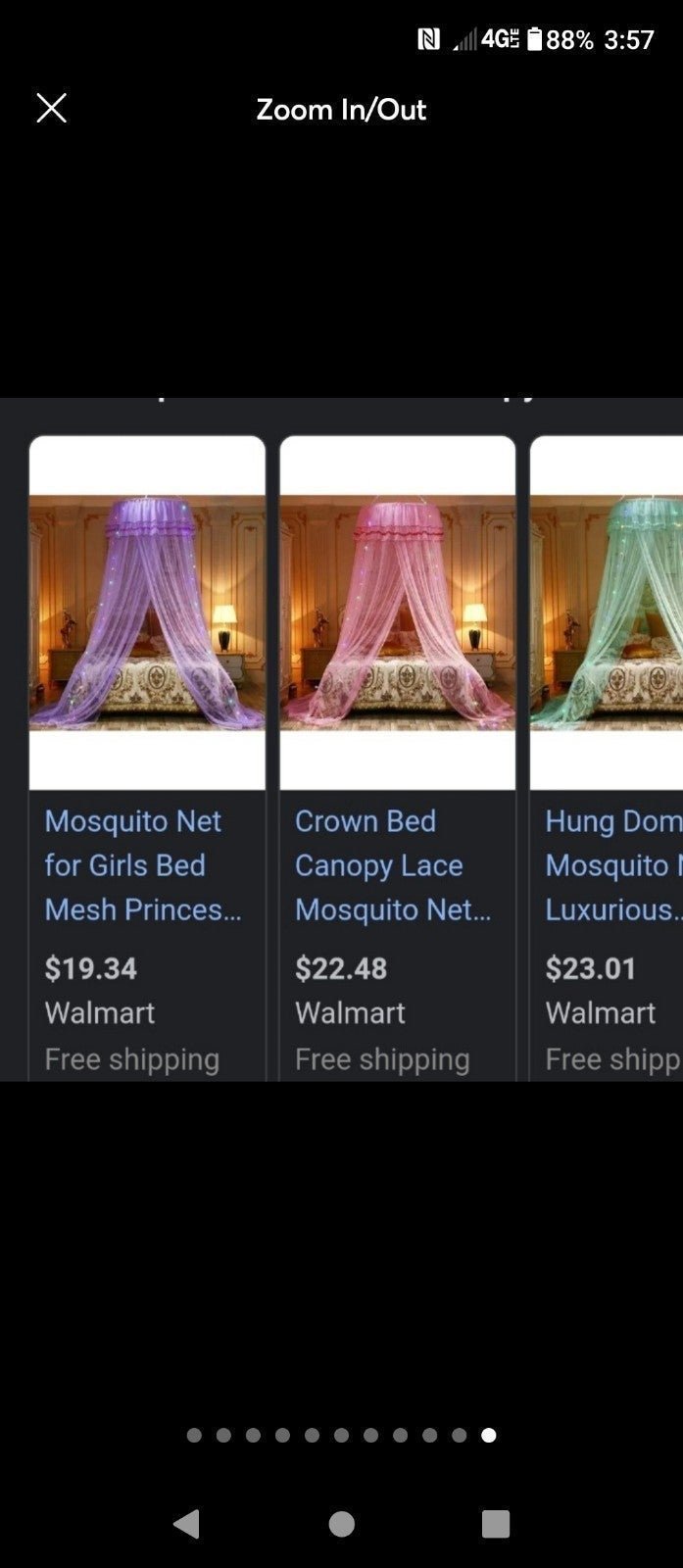Image resolution: width=683 pixels, height=1568 pixels.
Task: Select the purple mosquito net image
Action: 147,612
